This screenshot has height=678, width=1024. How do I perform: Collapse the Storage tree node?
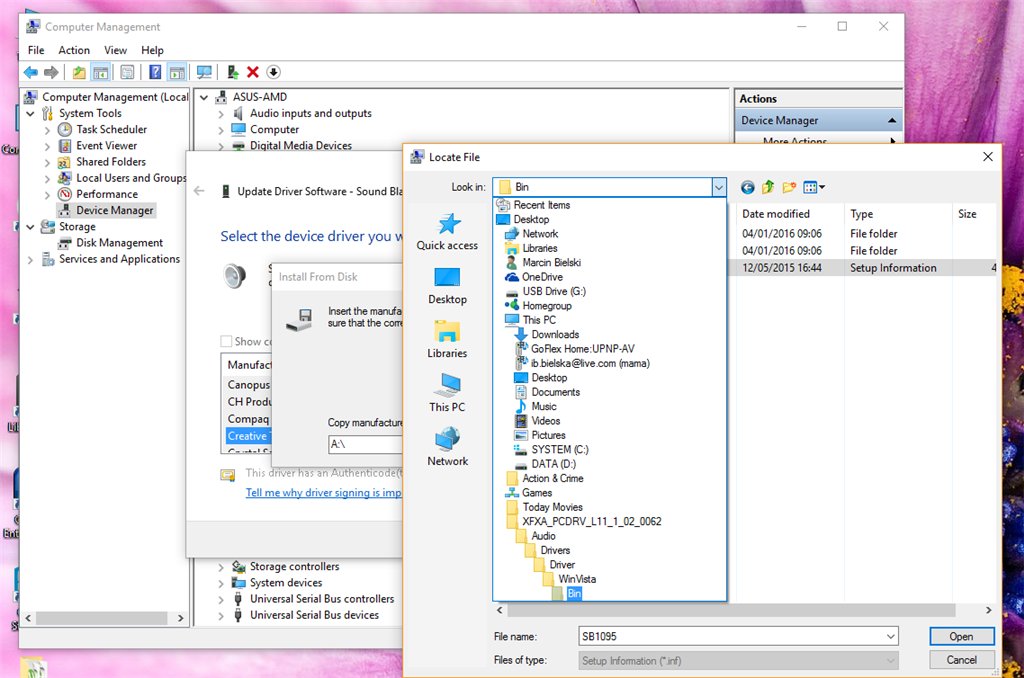pyautogui.click(x=31, y=227)
